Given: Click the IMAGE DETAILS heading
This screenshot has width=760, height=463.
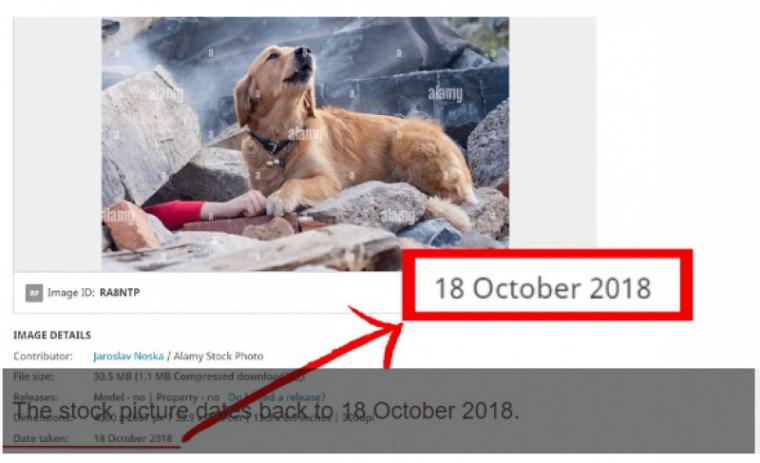Looking at the screenshot, I should 52,335.
